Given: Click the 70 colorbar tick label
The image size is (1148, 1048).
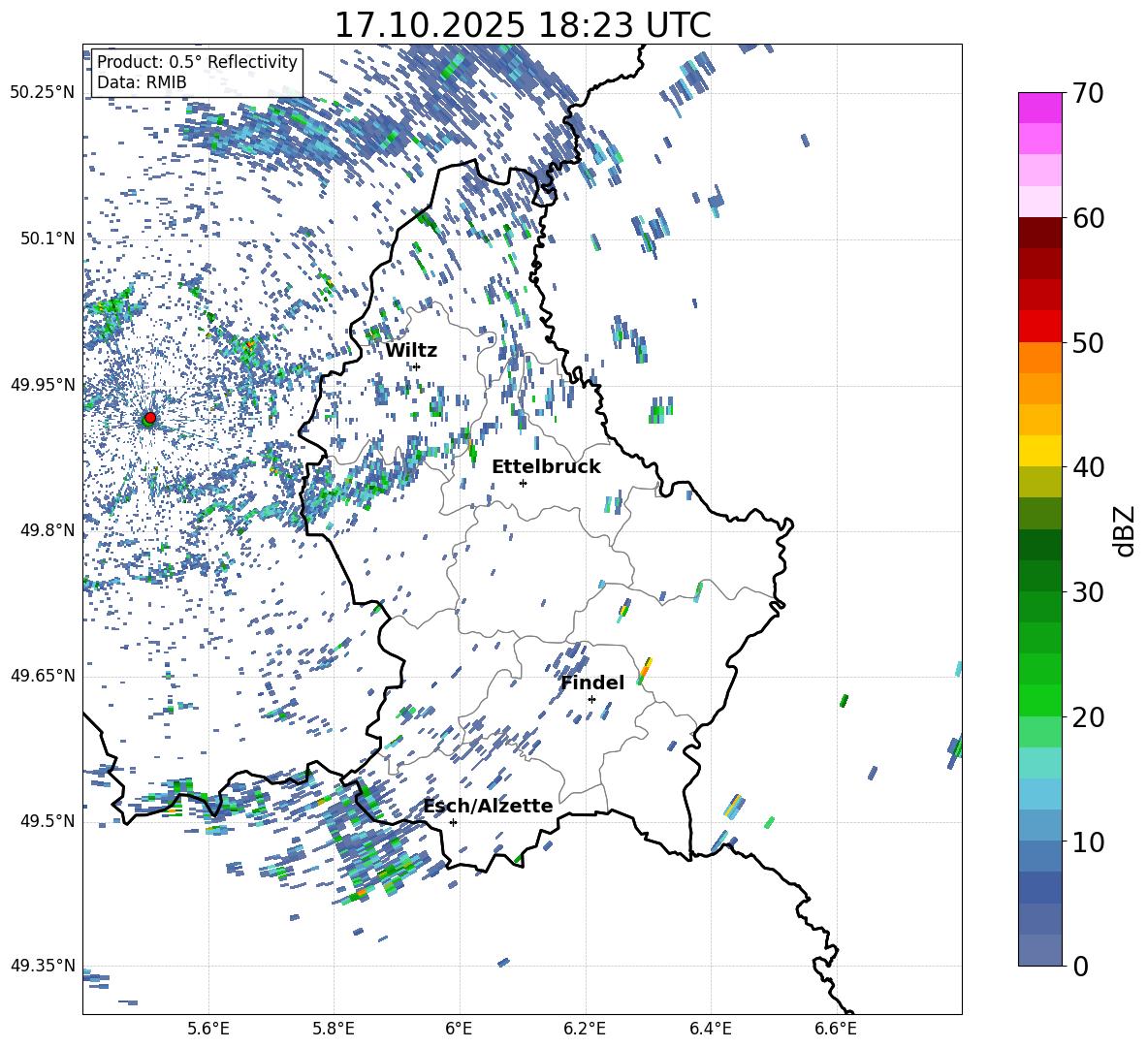Looking at the screenshot, I should click(1088, 93).
